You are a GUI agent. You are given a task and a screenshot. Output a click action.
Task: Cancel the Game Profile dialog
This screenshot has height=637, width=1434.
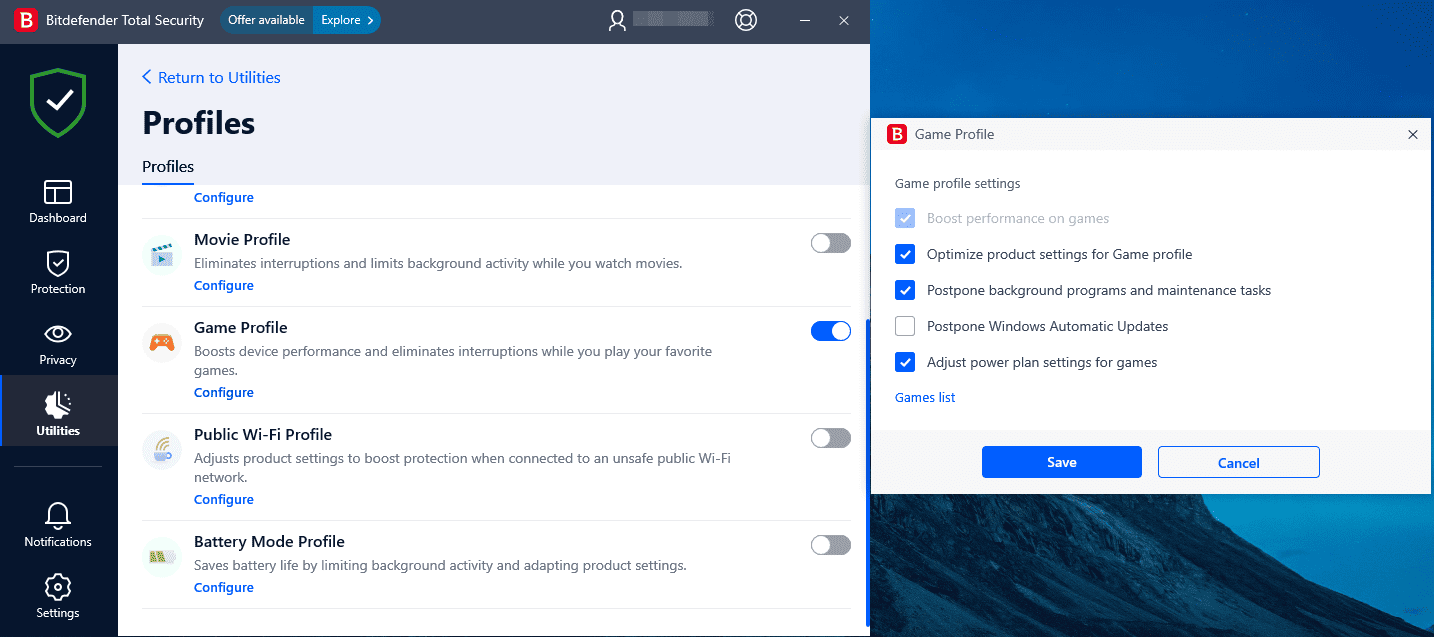click(1239, 462)
